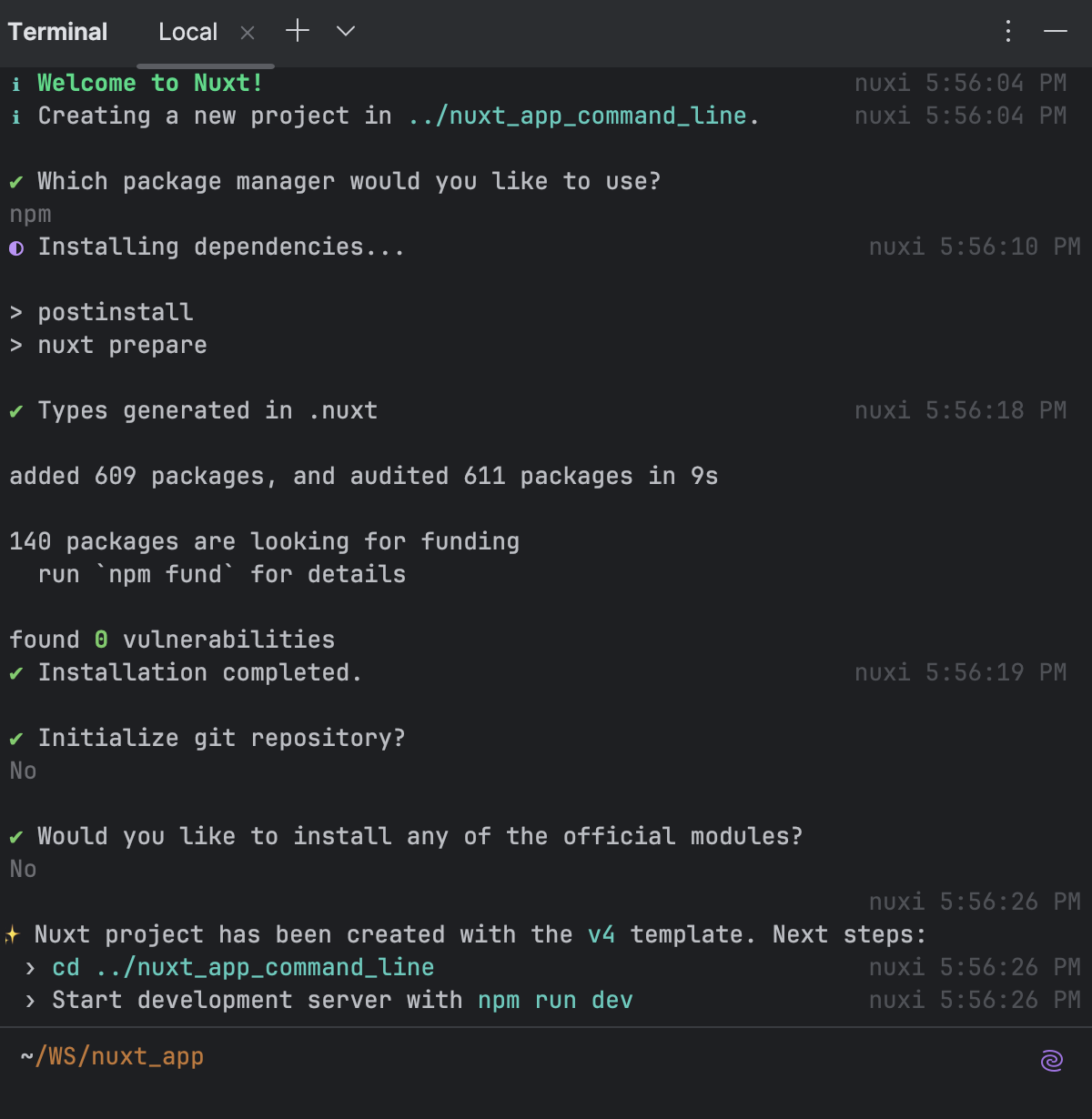The image size is (1092, 1119).
Task: Open a new terminal tab with the plus icon
Action: [297, 31]
